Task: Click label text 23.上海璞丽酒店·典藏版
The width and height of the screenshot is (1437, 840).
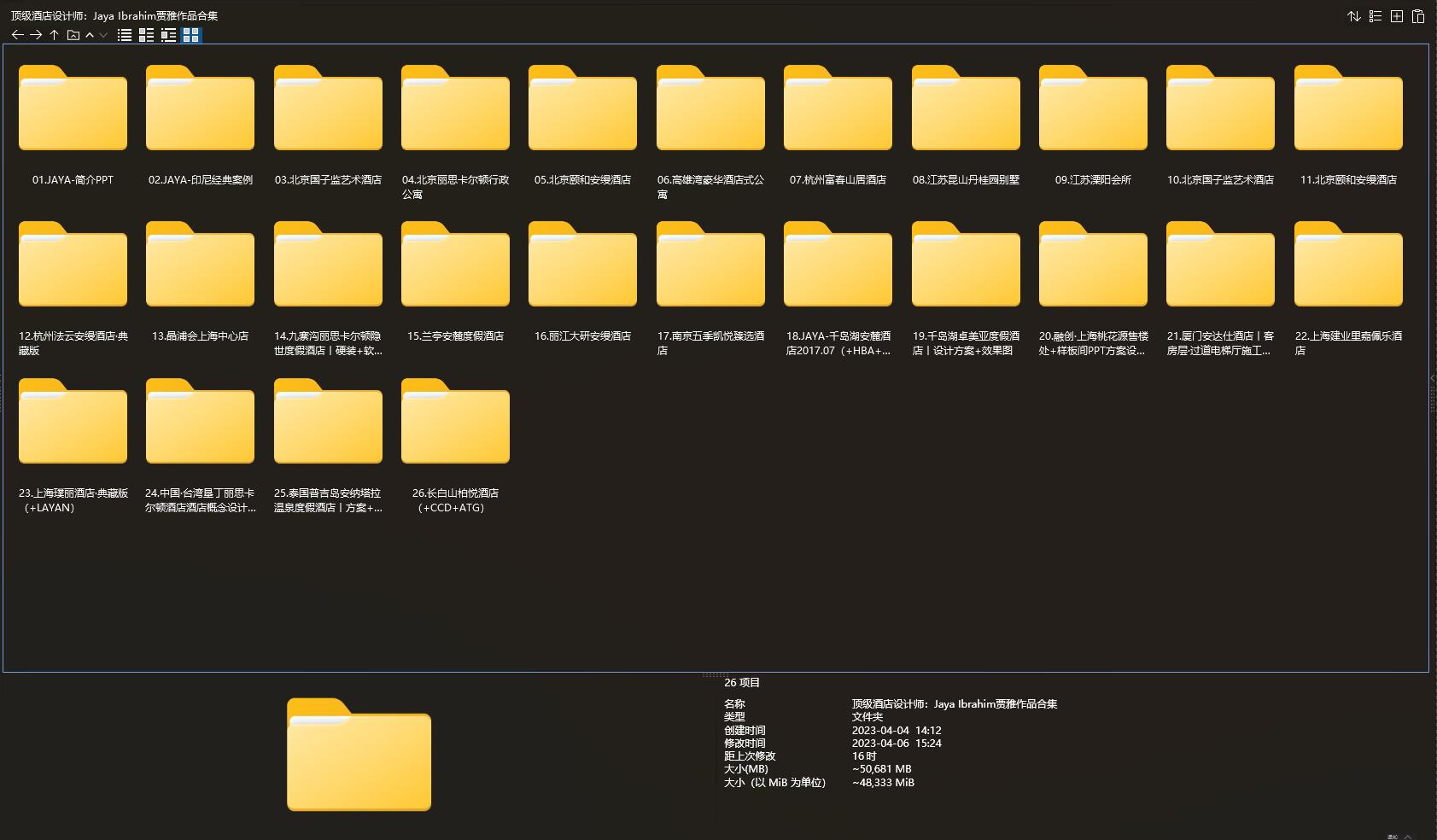Action: [x=73, y=500]
